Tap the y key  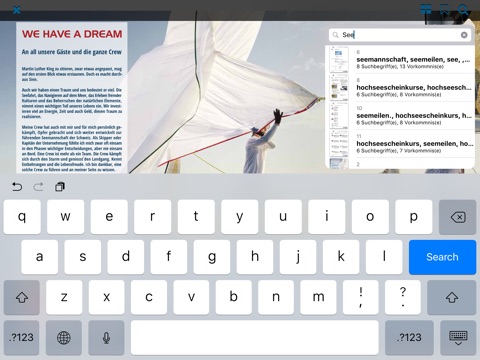coord(239,217)
